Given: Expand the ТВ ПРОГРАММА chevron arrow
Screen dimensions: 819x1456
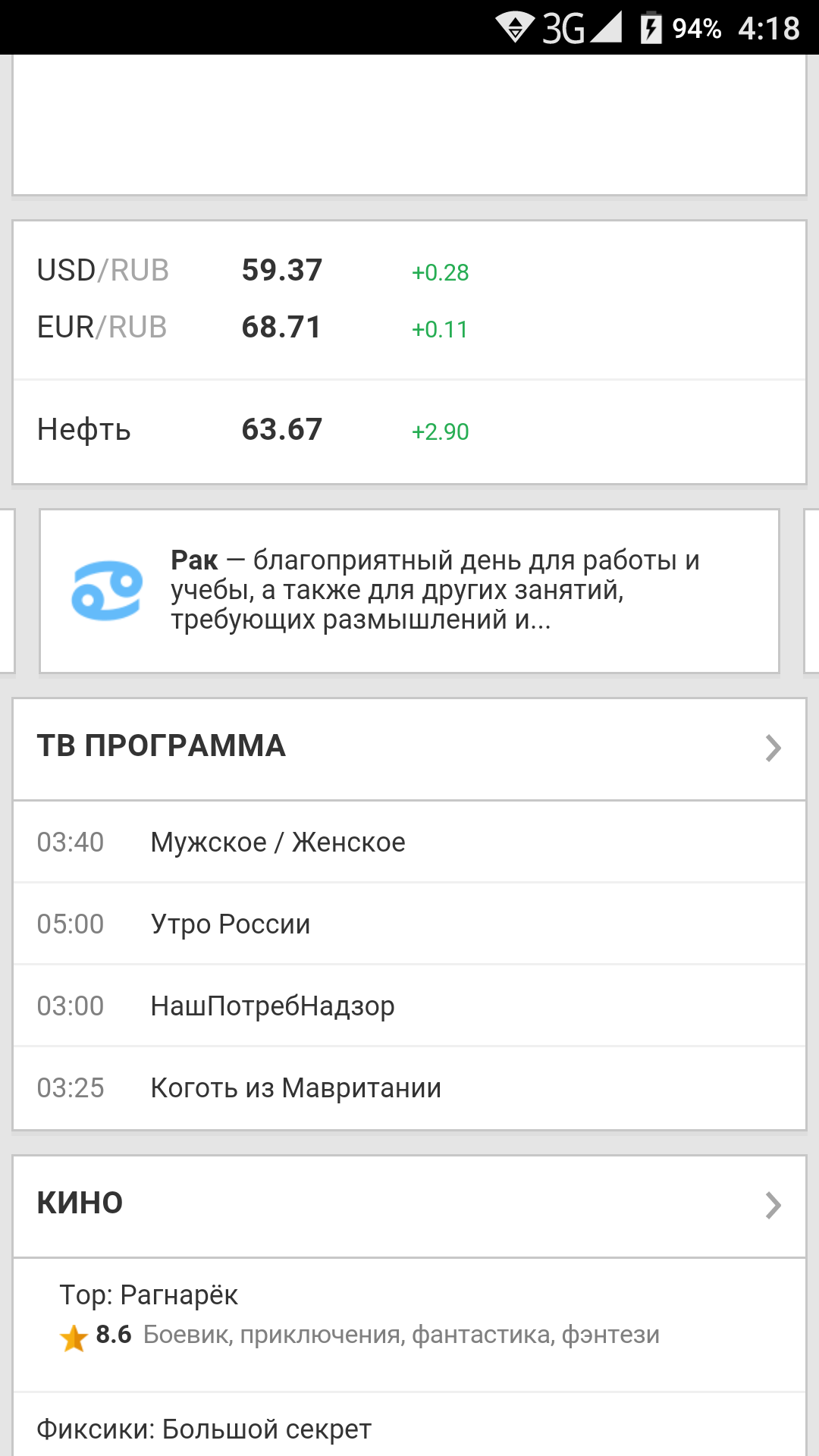Looking at the screenshot, I should pyautogui.click(x=773, y=748).
